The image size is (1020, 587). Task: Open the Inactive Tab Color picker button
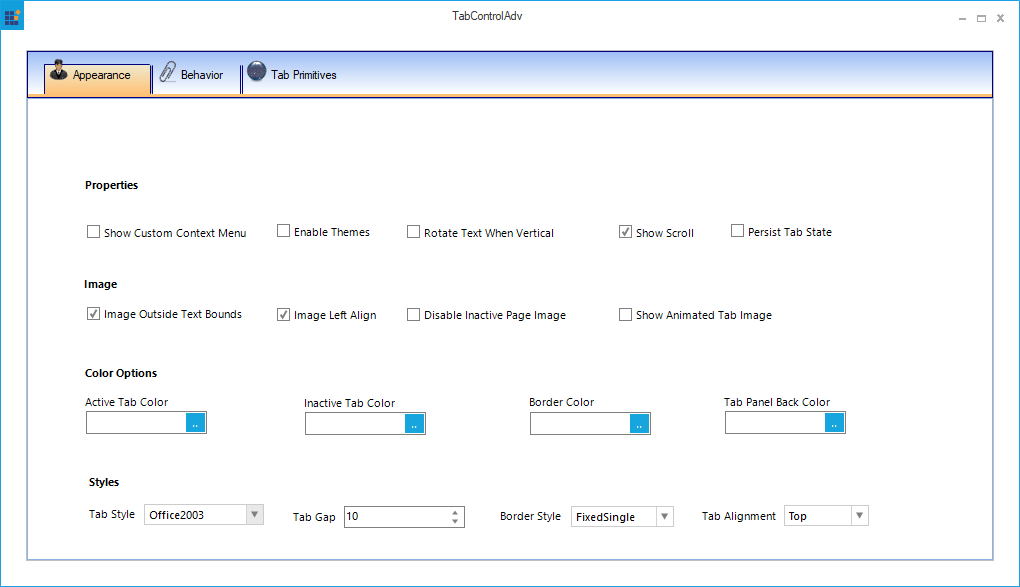414,423
